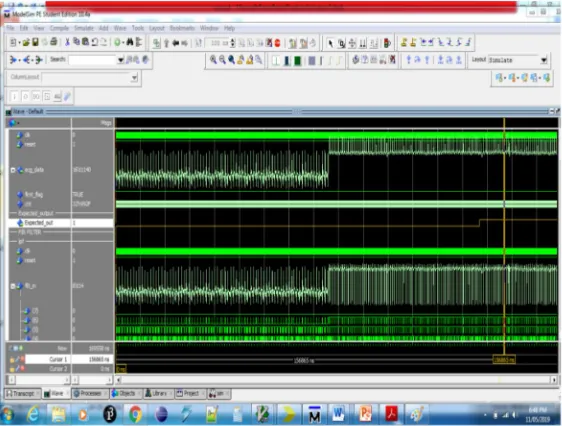The image size is (562, 426).
Task: Select the Expected_out signal row
Action: [61, 223]
